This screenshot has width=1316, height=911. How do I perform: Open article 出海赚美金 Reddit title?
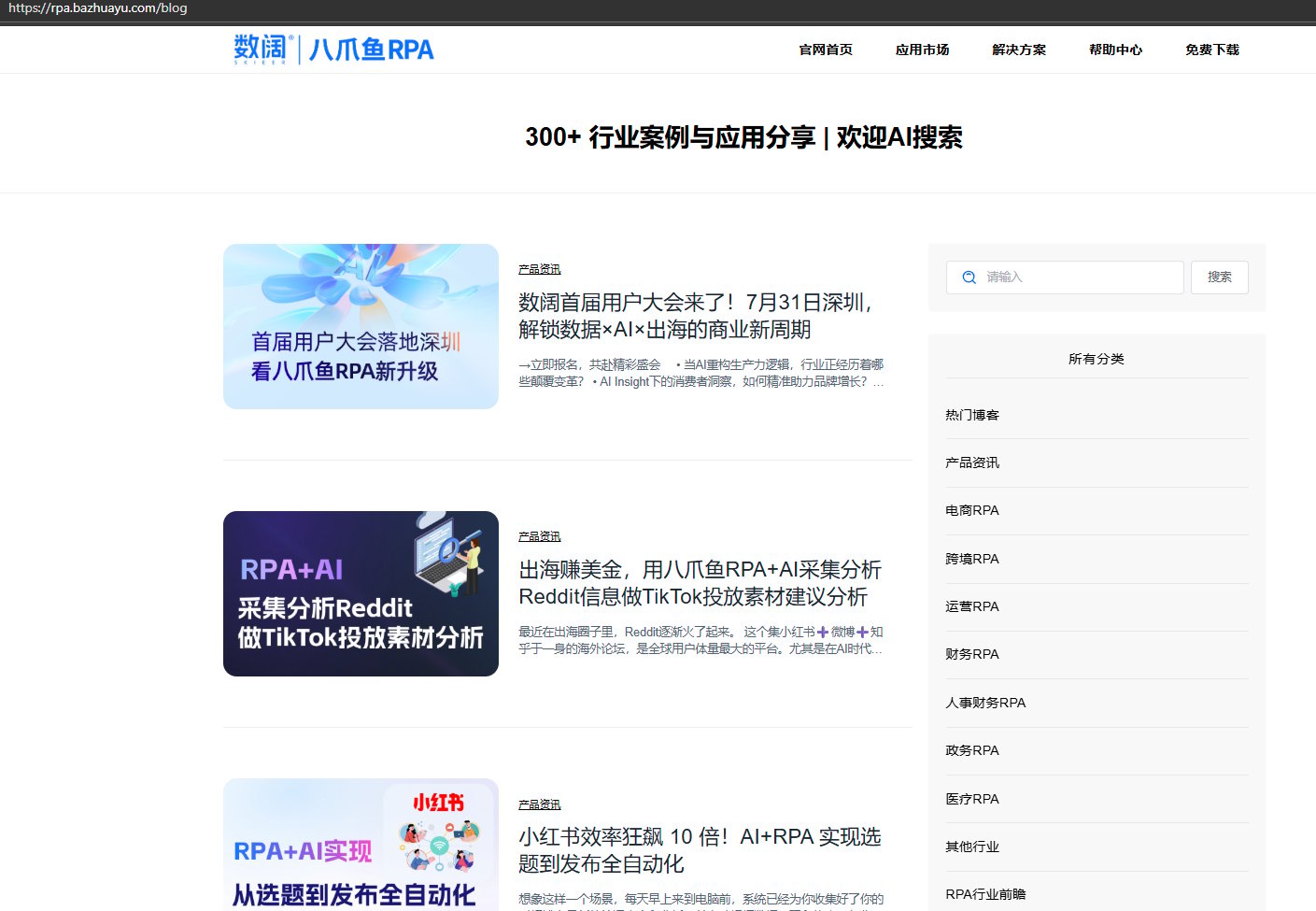click(x=700, y=583)
